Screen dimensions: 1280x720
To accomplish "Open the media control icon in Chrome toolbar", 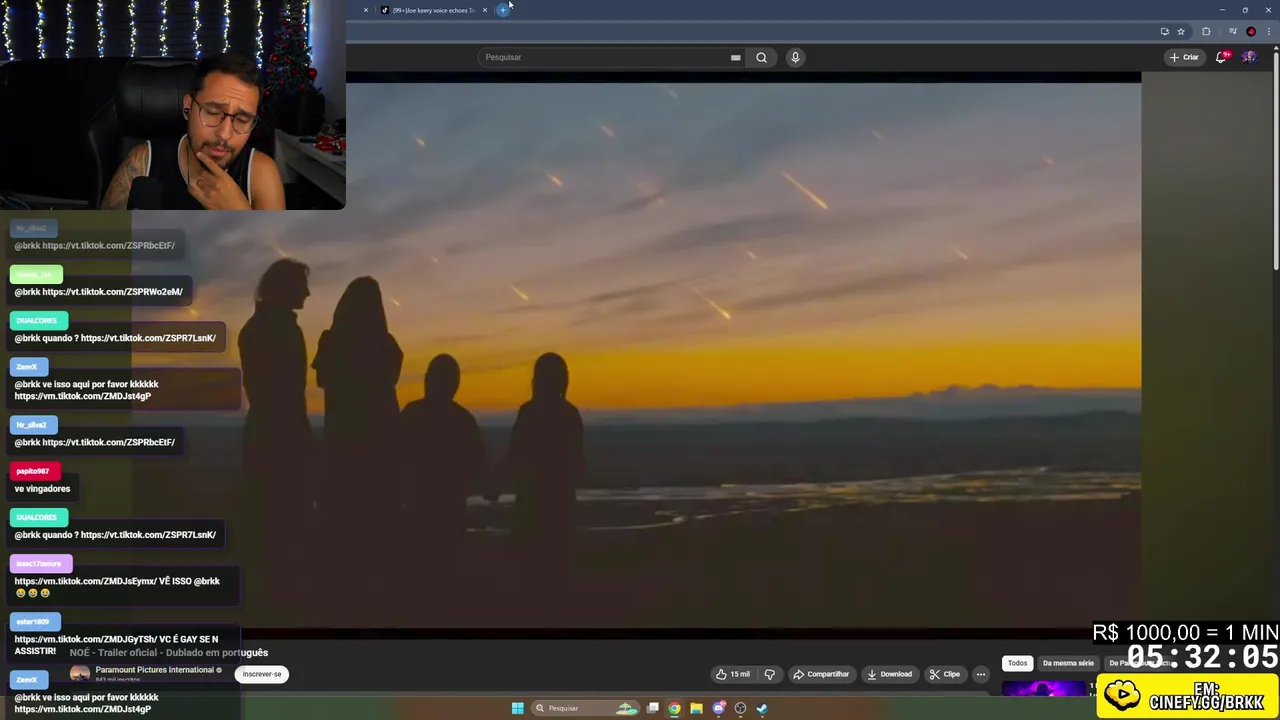I will (1232, 31).
